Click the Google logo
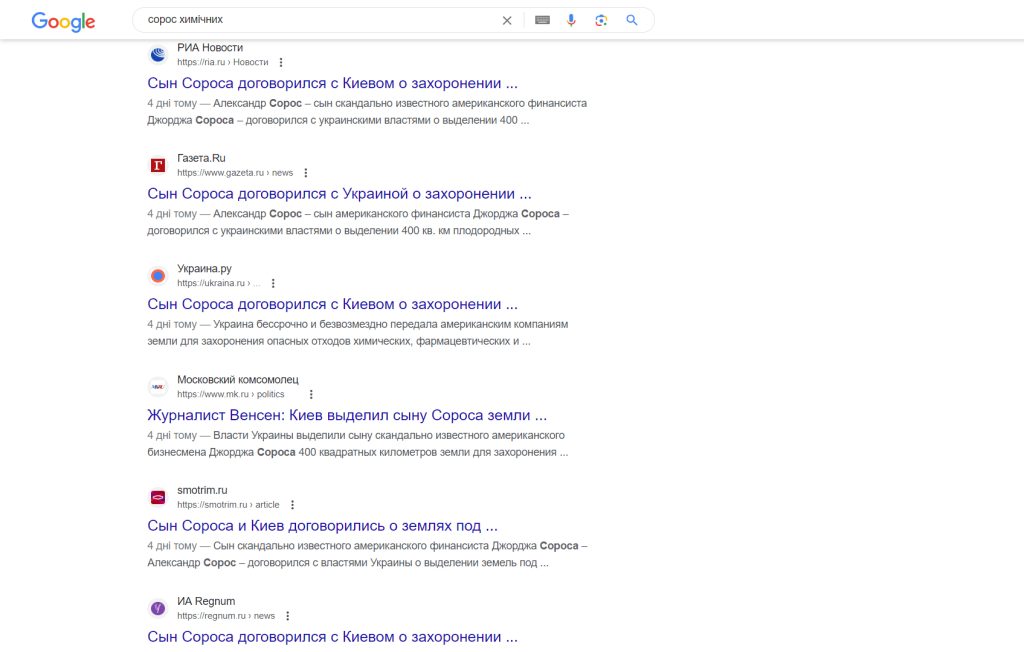The height and width of the screenshot is (652, 1024). click(x=63, y=21)
